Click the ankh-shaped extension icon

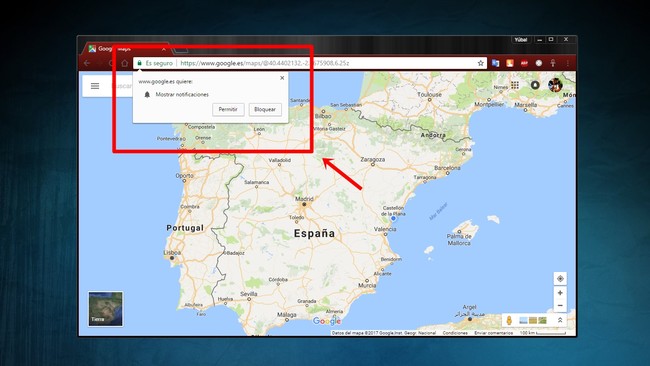point(553,63)
